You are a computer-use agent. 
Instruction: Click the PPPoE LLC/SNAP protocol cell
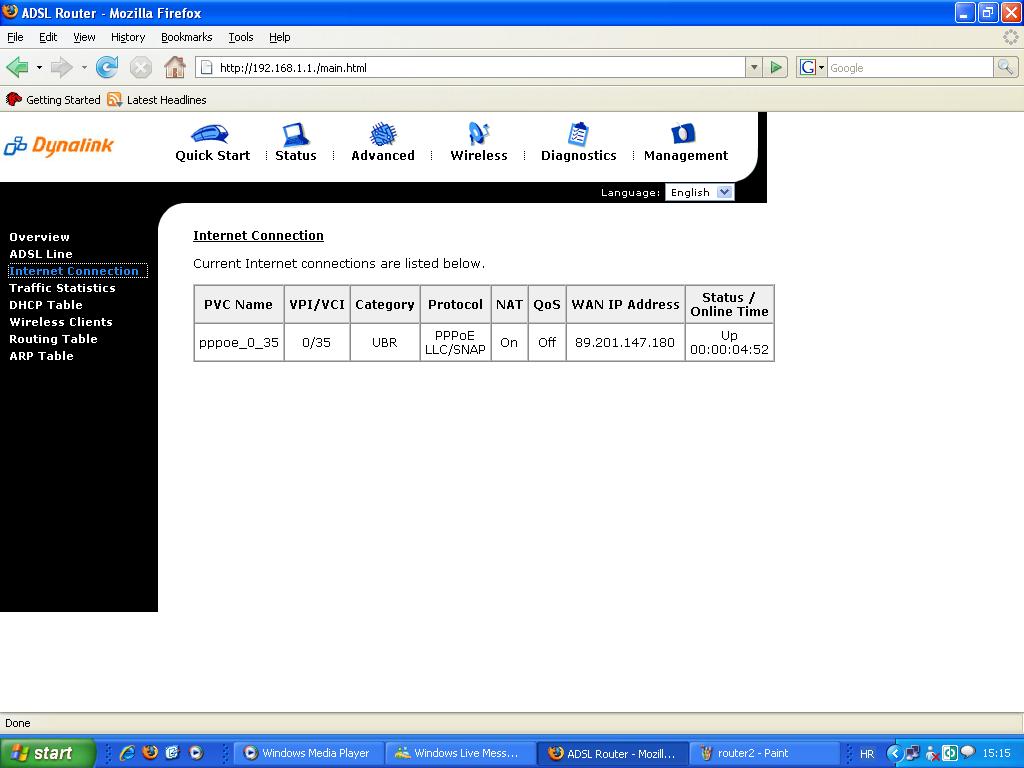455,342
